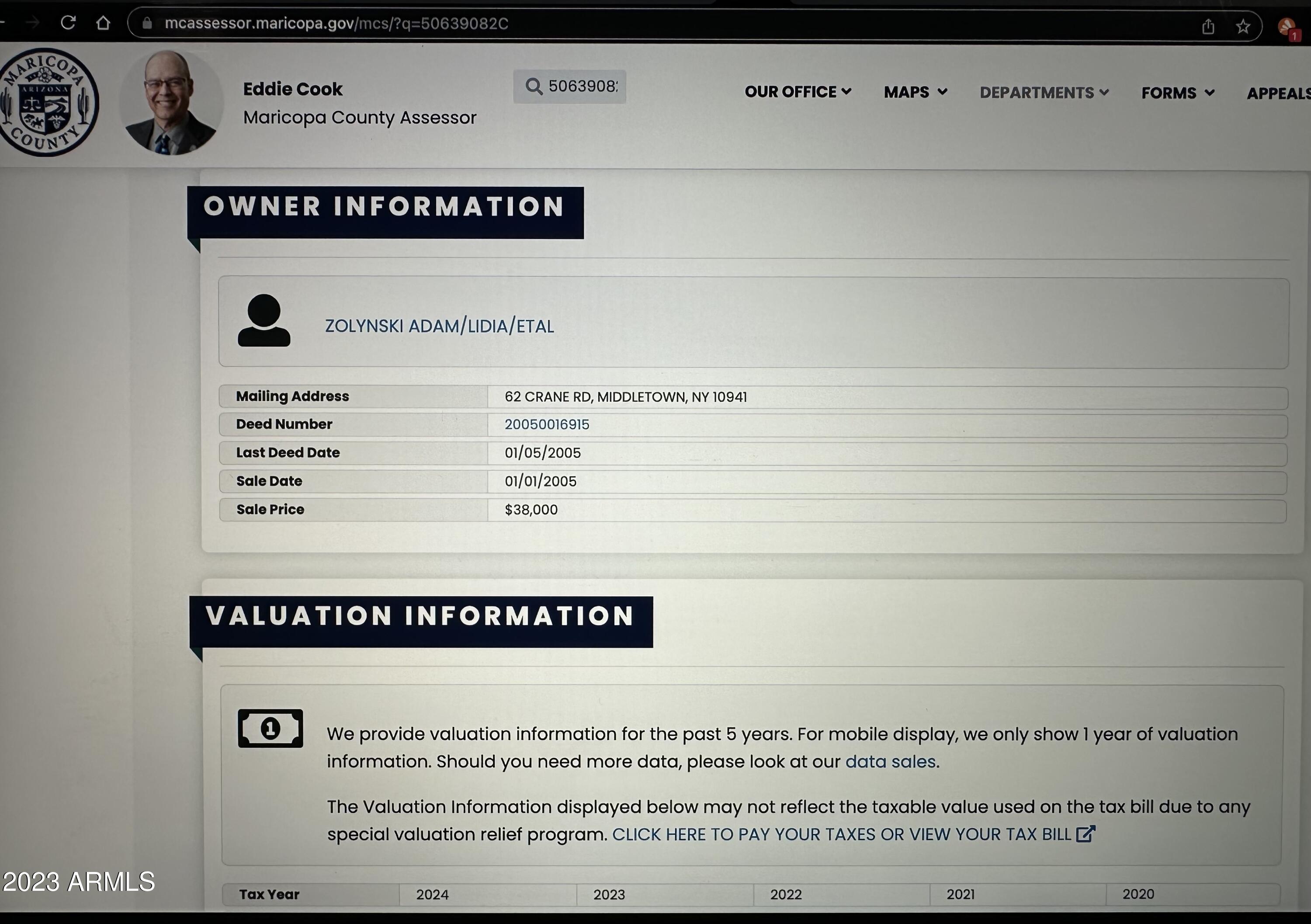This screenshot has height=924, width=1311.
Task: Go to browser home page icon
Action: [x=103, y=23]
